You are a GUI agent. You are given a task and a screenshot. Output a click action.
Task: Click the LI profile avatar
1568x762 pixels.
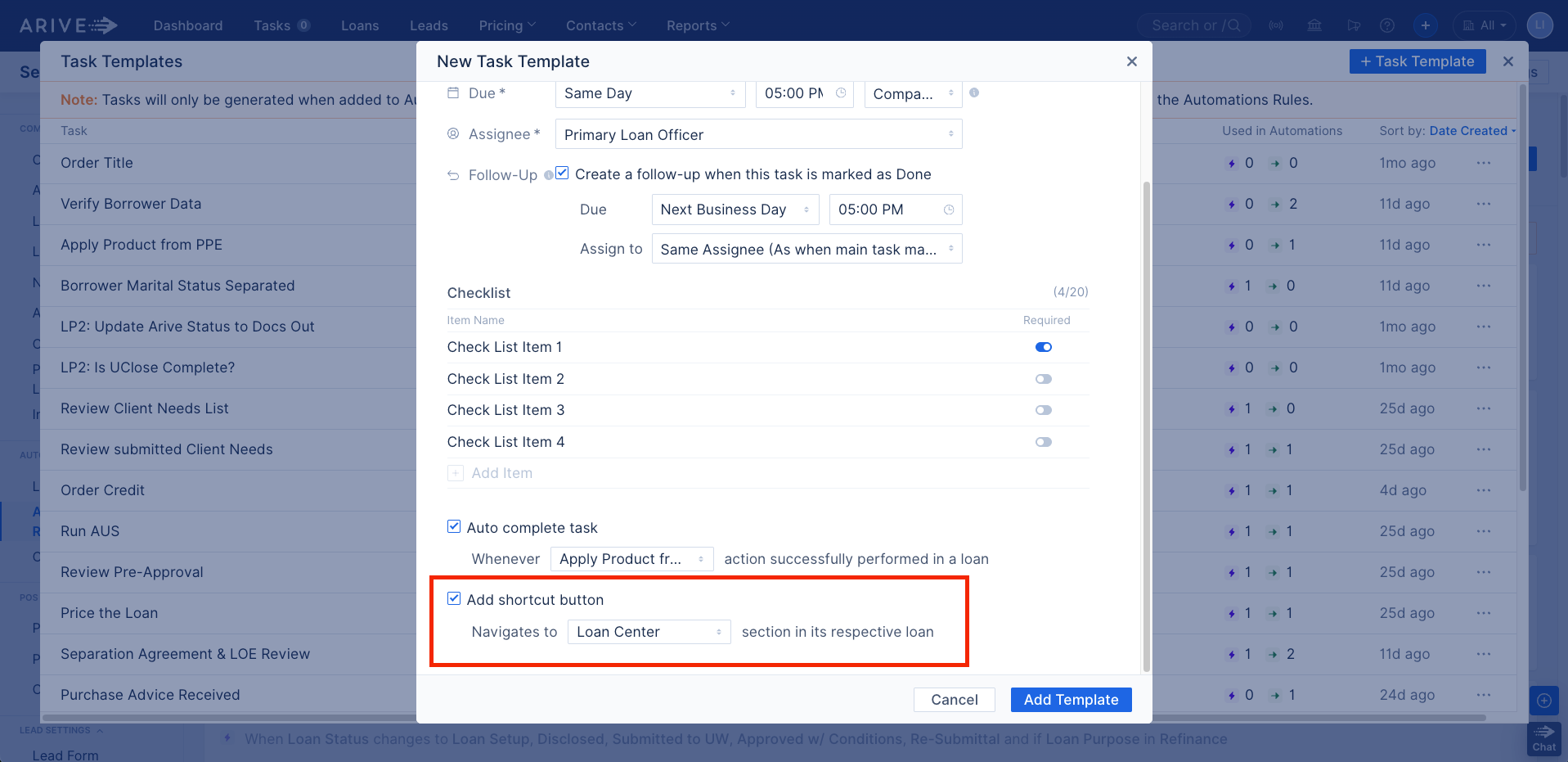[1540, 25]
